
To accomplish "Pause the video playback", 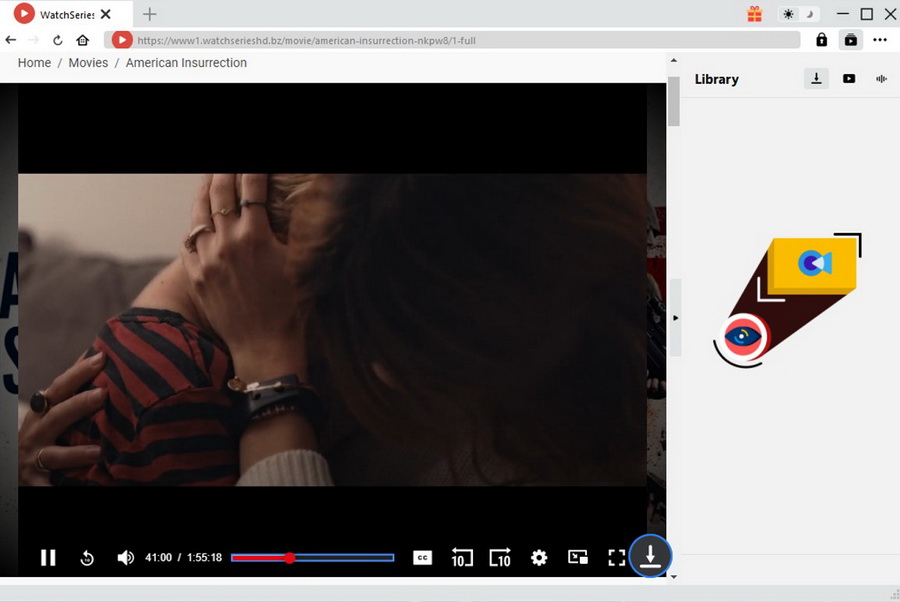I will (x=48, y=558).
